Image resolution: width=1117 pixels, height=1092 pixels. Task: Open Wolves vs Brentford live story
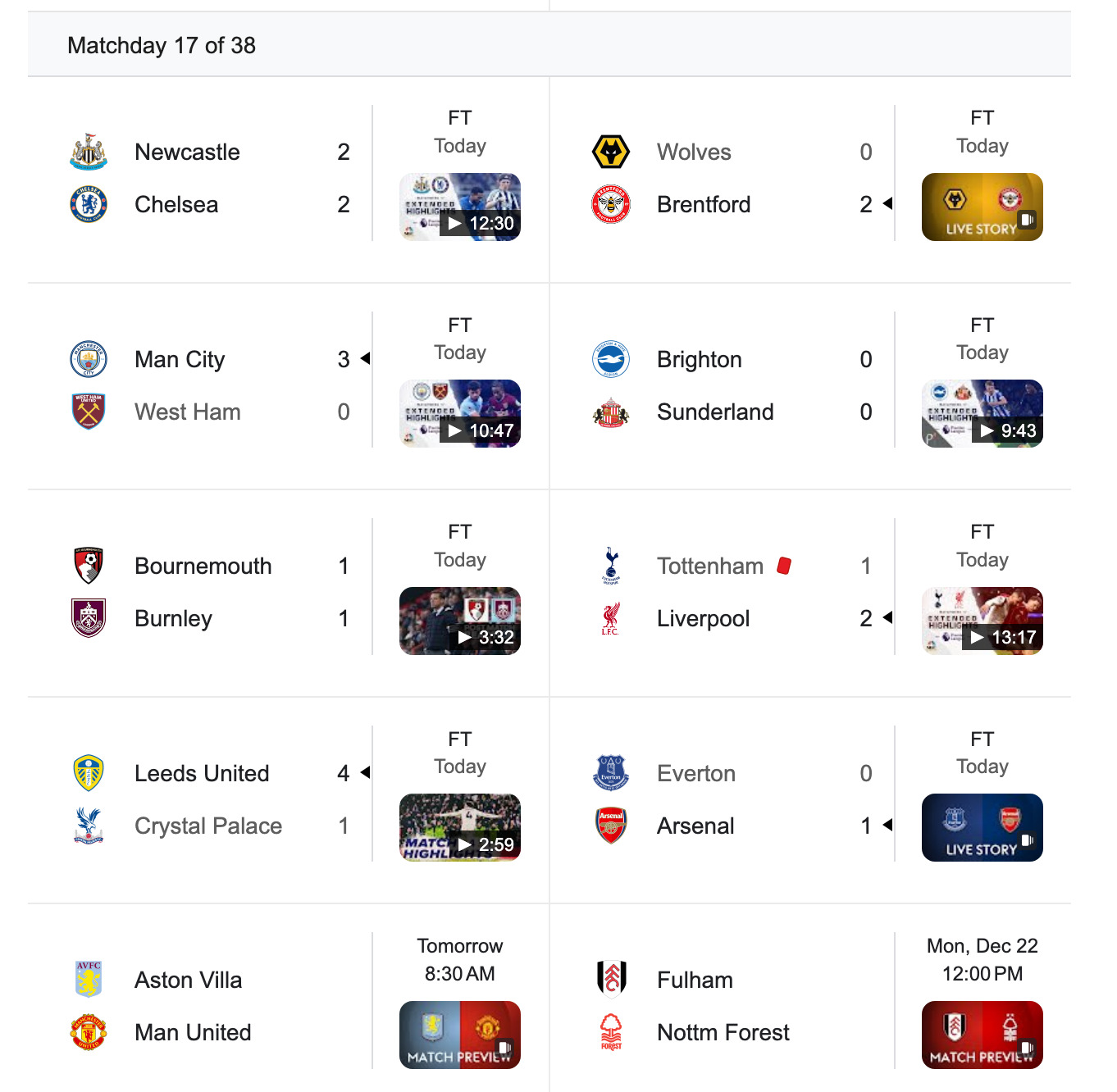pyautogui.click(x=982, y=207)
